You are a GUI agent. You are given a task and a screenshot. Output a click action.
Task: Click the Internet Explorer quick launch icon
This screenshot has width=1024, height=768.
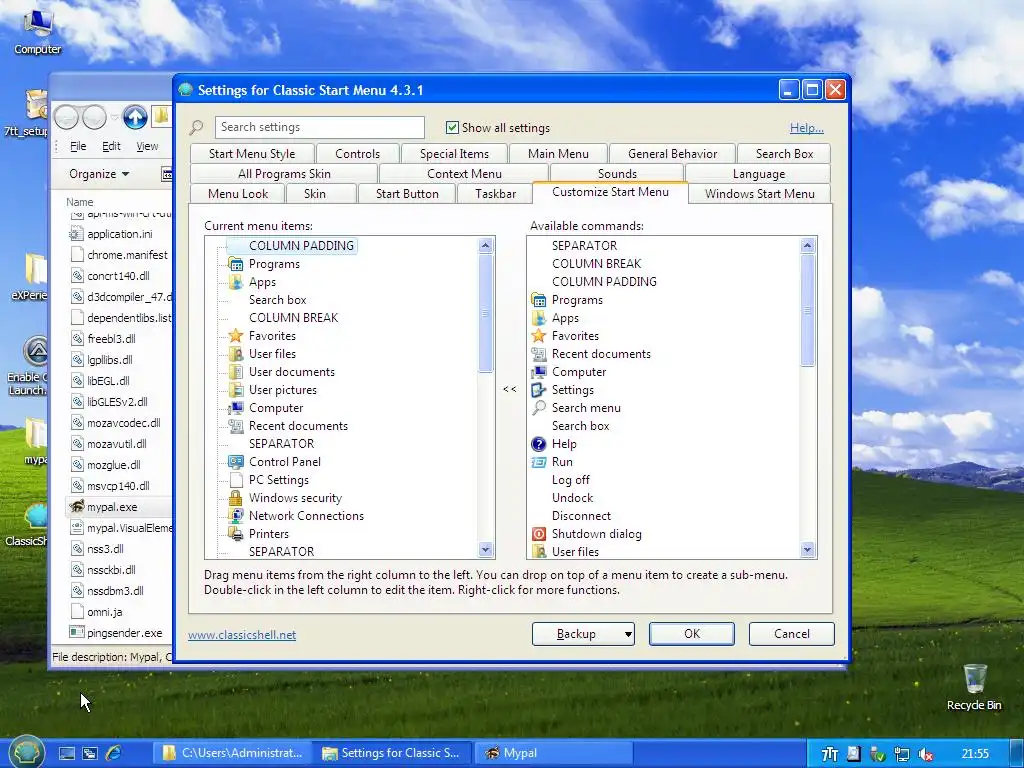click(x=113, y=753)
